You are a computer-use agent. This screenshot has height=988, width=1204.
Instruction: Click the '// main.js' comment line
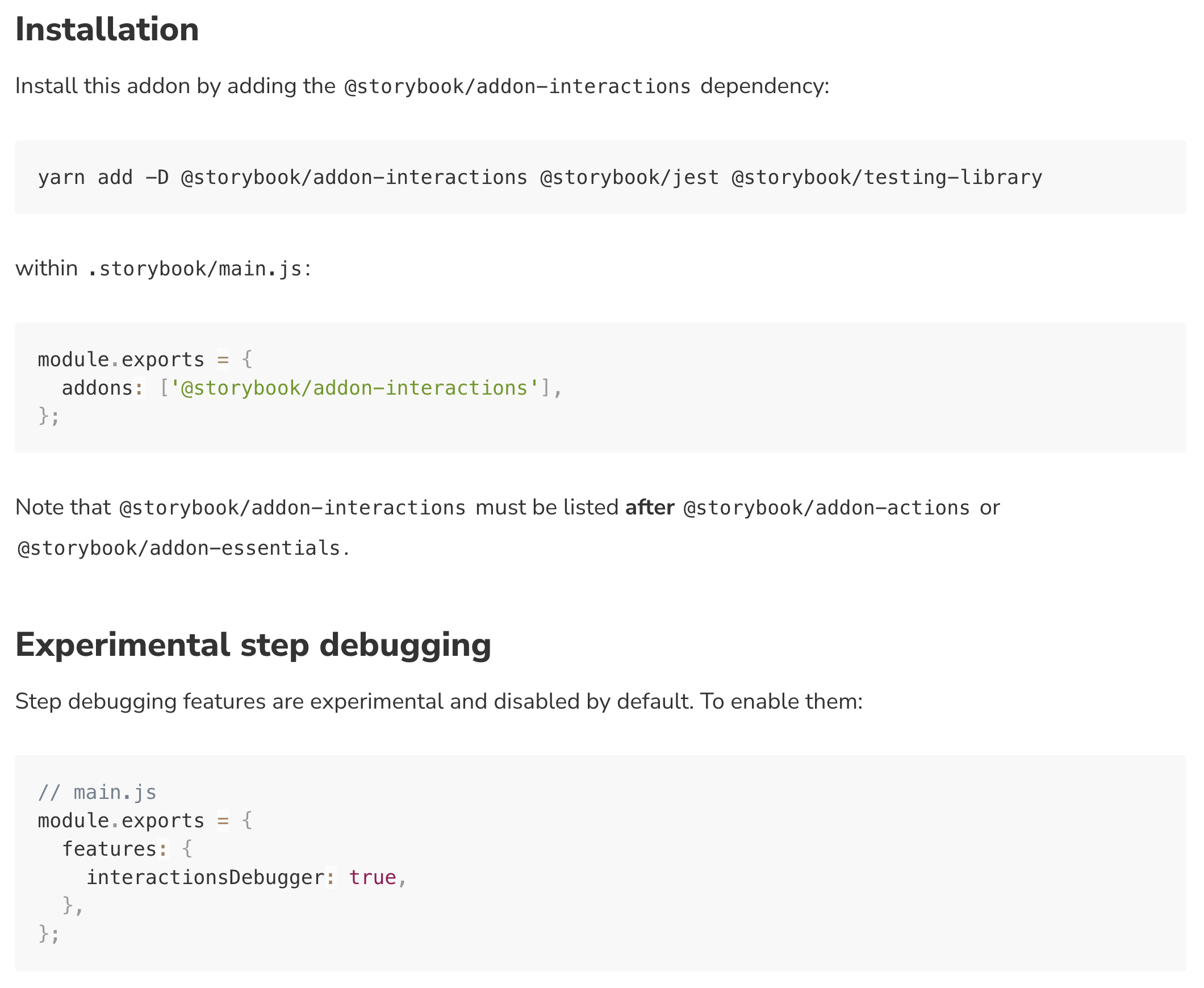click(97, 793)
